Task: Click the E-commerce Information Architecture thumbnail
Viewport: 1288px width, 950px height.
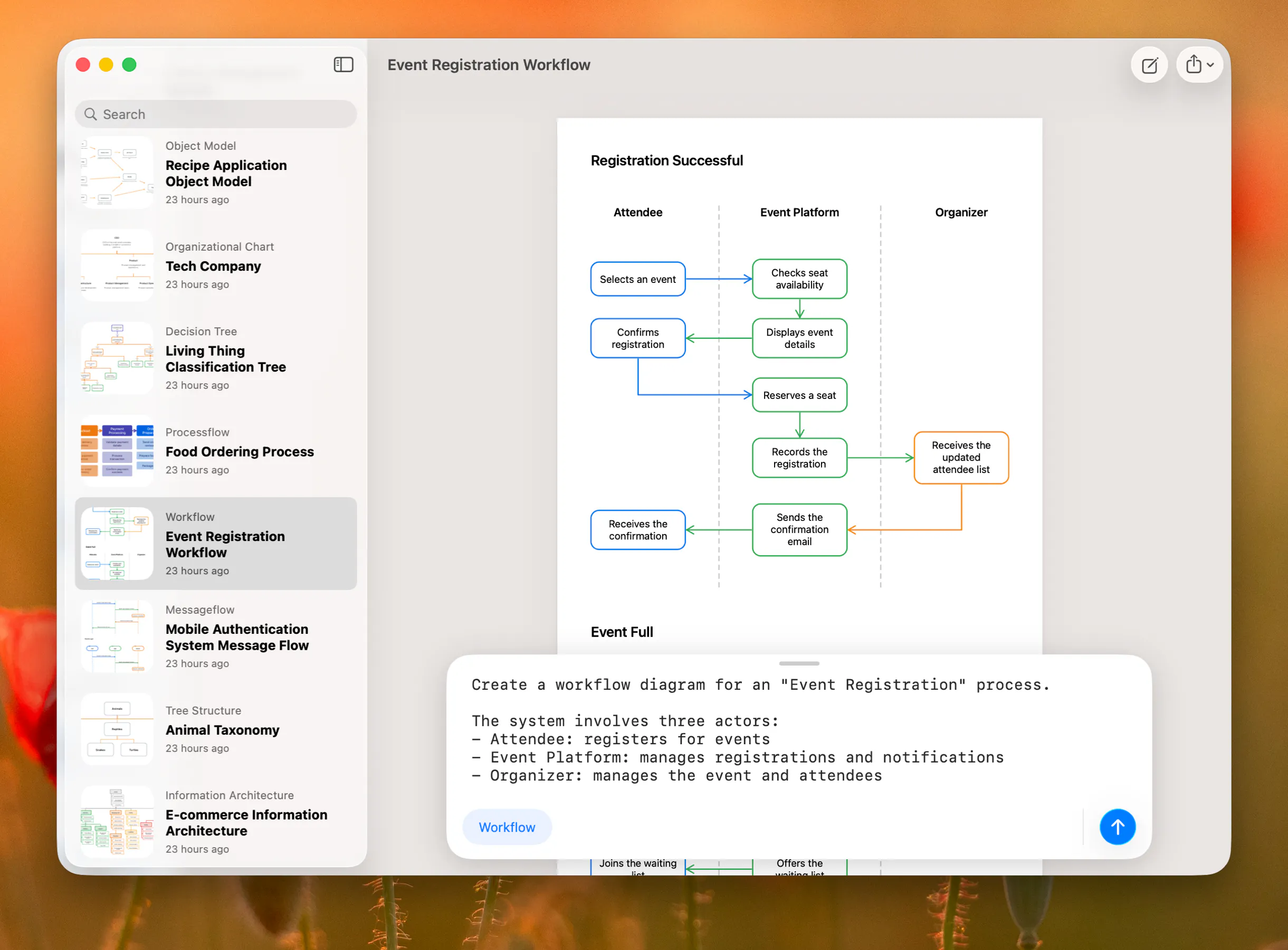Action: click(117, 822)
